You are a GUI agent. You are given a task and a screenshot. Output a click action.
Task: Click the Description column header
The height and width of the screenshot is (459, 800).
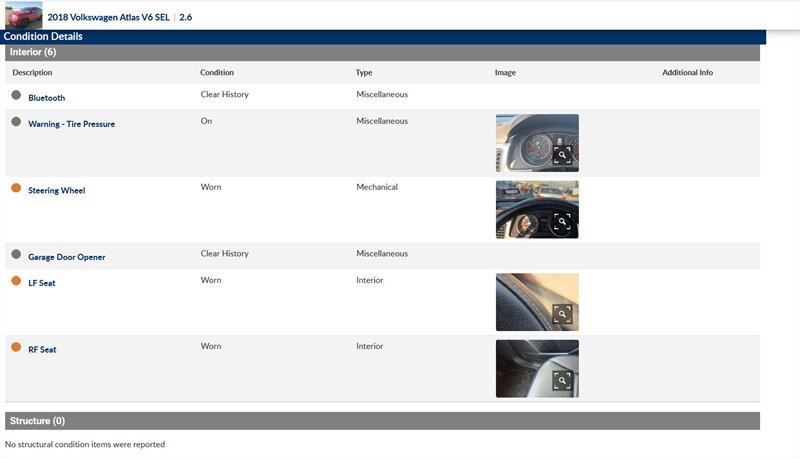(x=32, y=72)
